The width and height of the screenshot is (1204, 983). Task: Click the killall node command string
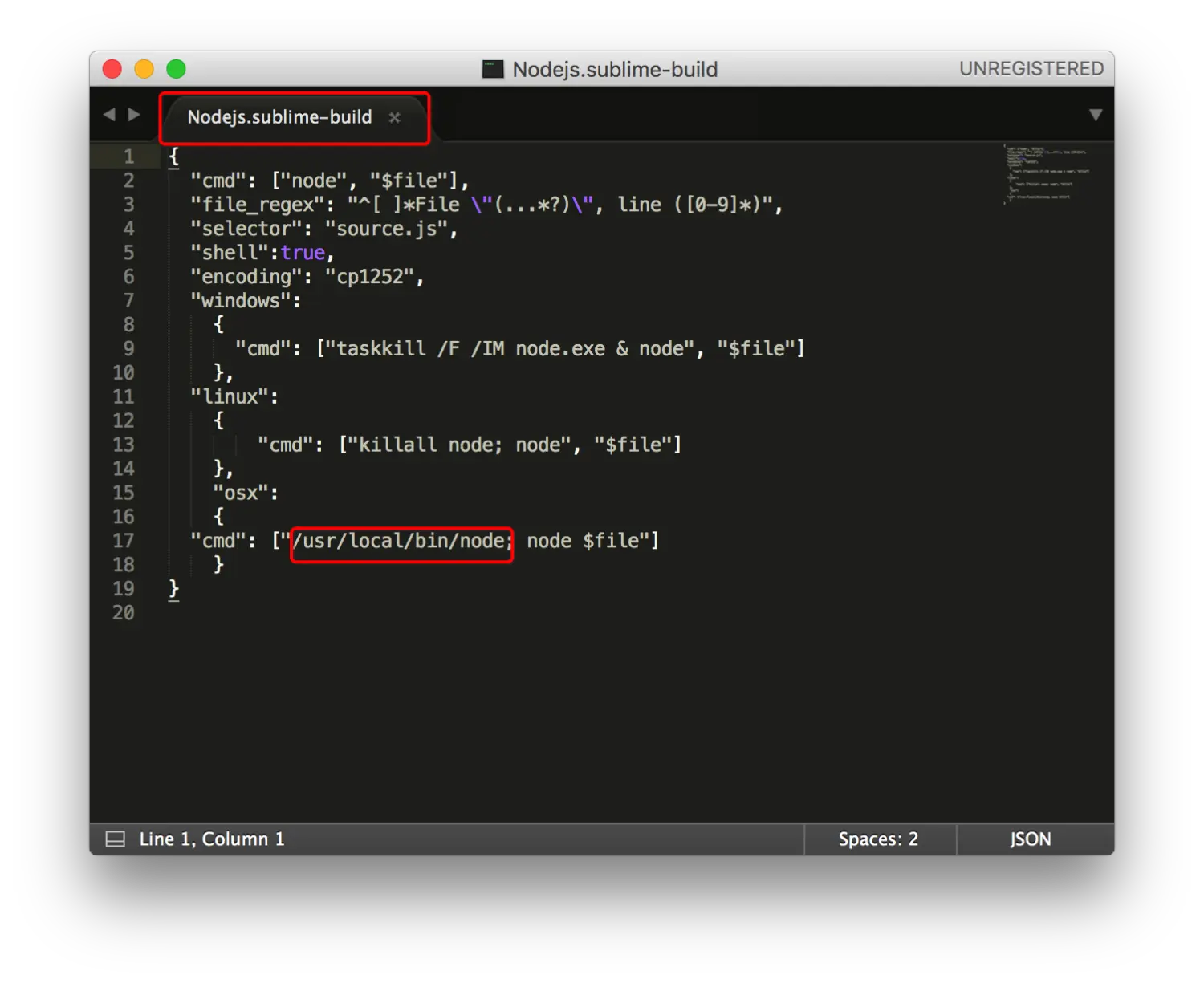(x=459, y=445)
